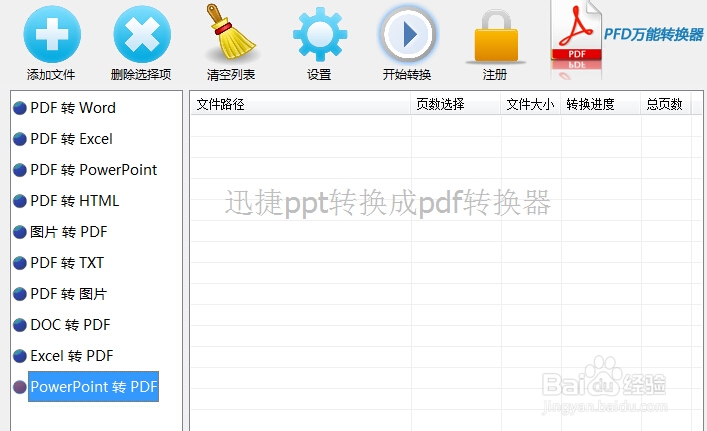Click the blue bullet beside PDF 转 TXT
The width and height of the screenshot is (707, 431).
tap(20, 263)
